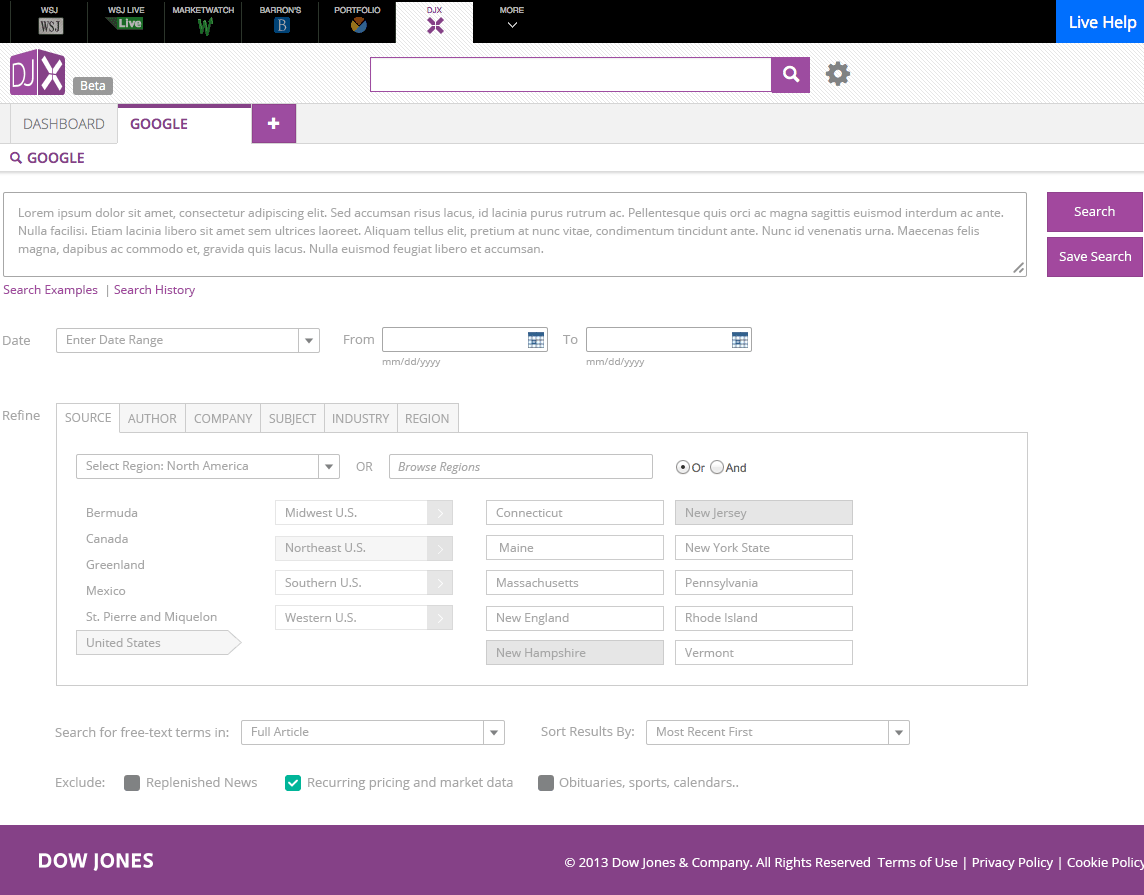
Task: Check the Replenished News checkbox
Action: [132, 783]
